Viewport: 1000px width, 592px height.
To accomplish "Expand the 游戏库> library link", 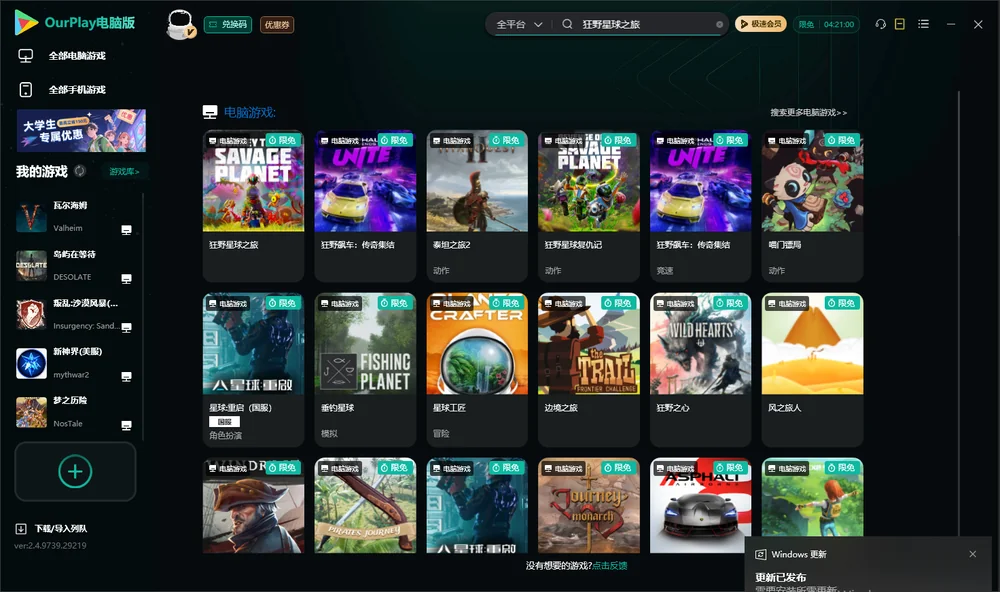I will pos(124,171).
